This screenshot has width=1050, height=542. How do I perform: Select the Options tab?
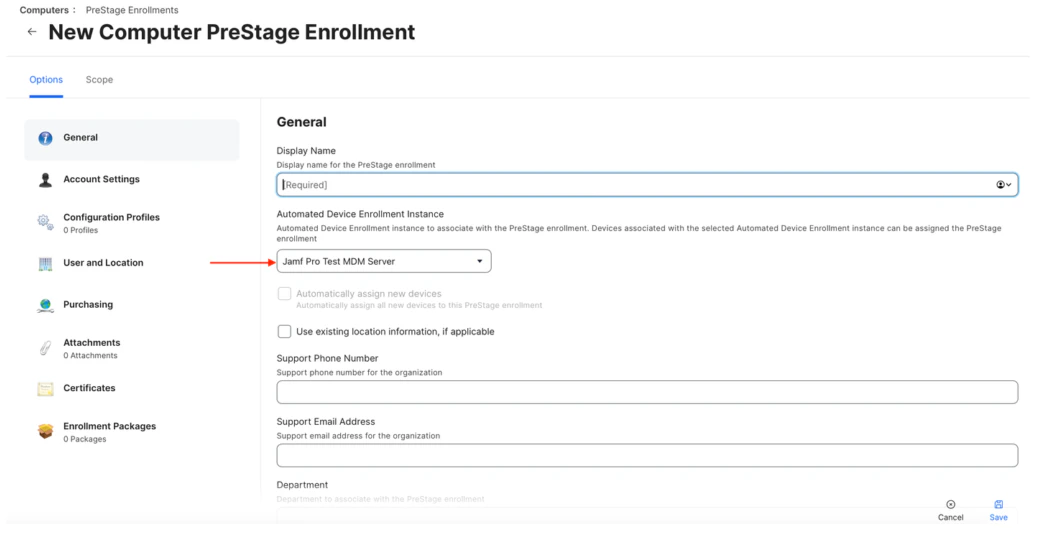[46, 80]
